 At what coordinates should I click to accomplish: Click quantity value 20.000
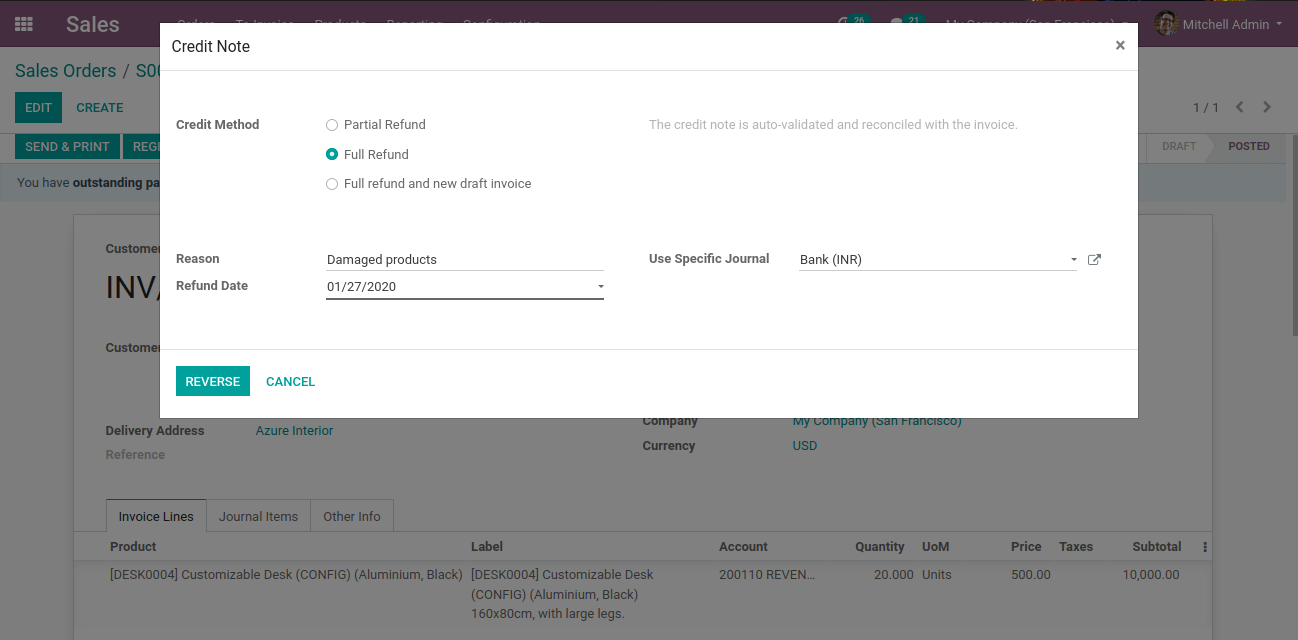click(894, 575)
